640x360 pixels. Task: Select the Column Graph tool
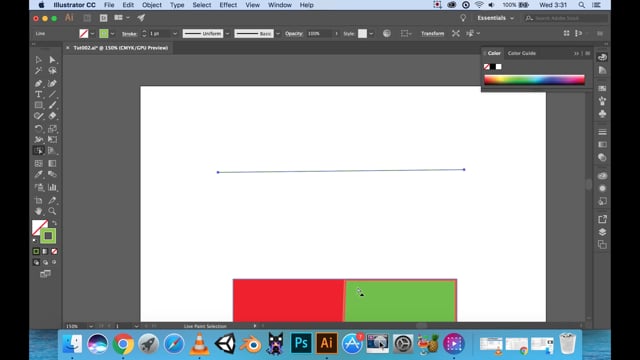(52, 187)
